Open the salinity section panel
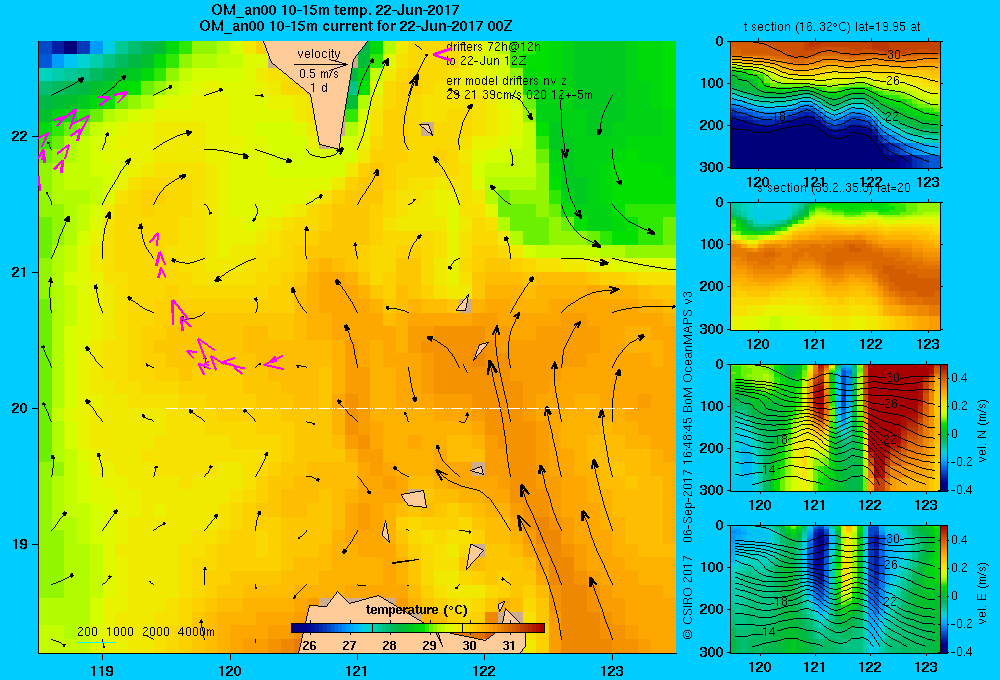1000x680 pixels. tap(835, 266)
